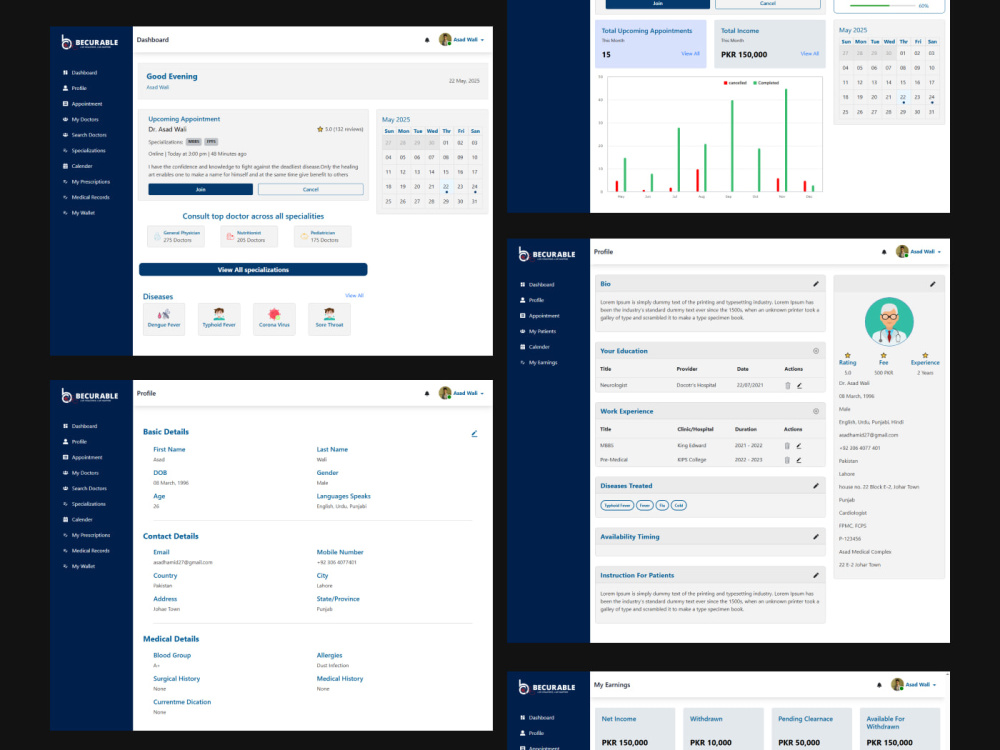Select the Nutritionist 205 Doctors card
This screenshot has height=750, width=1000.
pos(249,237)
